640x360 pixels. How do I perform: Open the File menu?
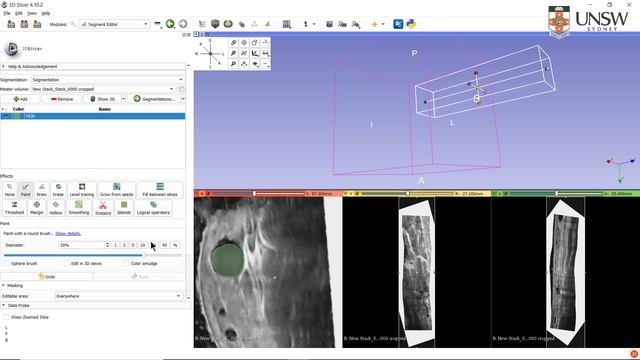click(x=7, y=13)
